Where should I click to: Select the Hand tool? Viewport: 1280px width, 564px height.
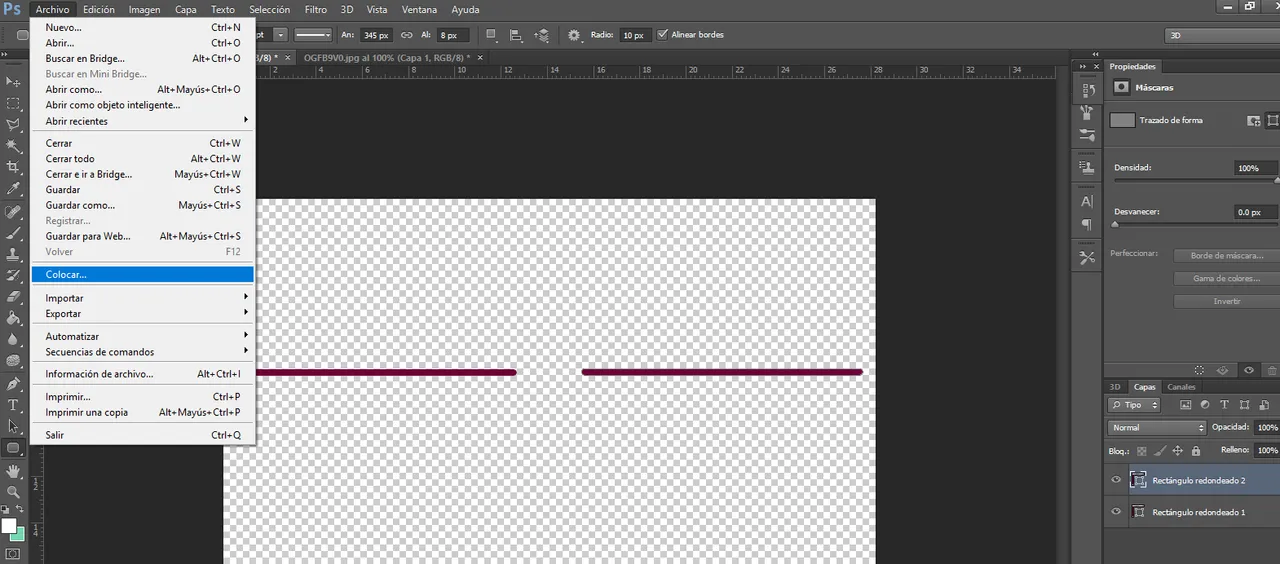14,470
